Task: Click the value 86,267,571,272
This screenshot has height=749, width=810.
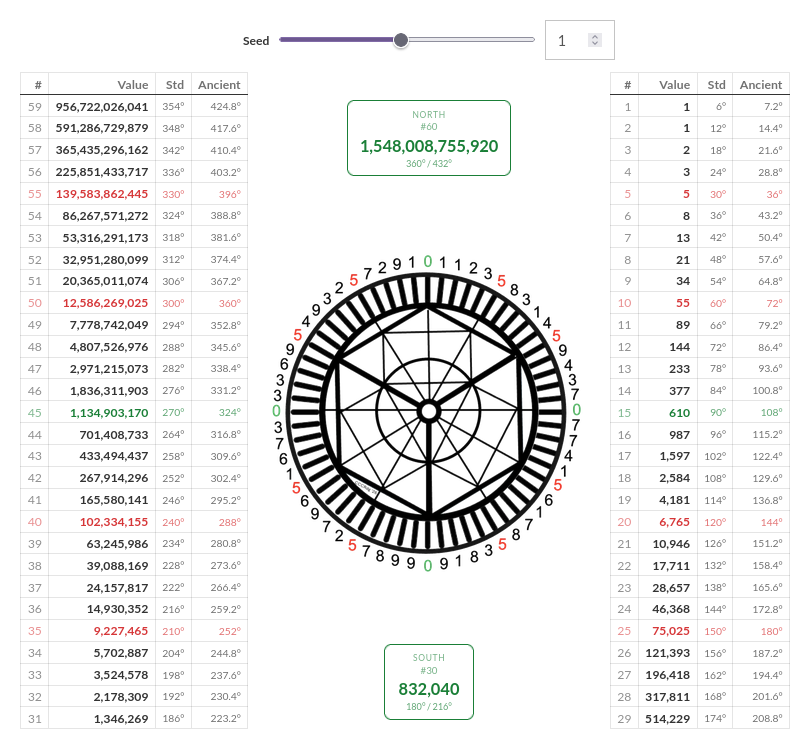Action: point(105,216)
